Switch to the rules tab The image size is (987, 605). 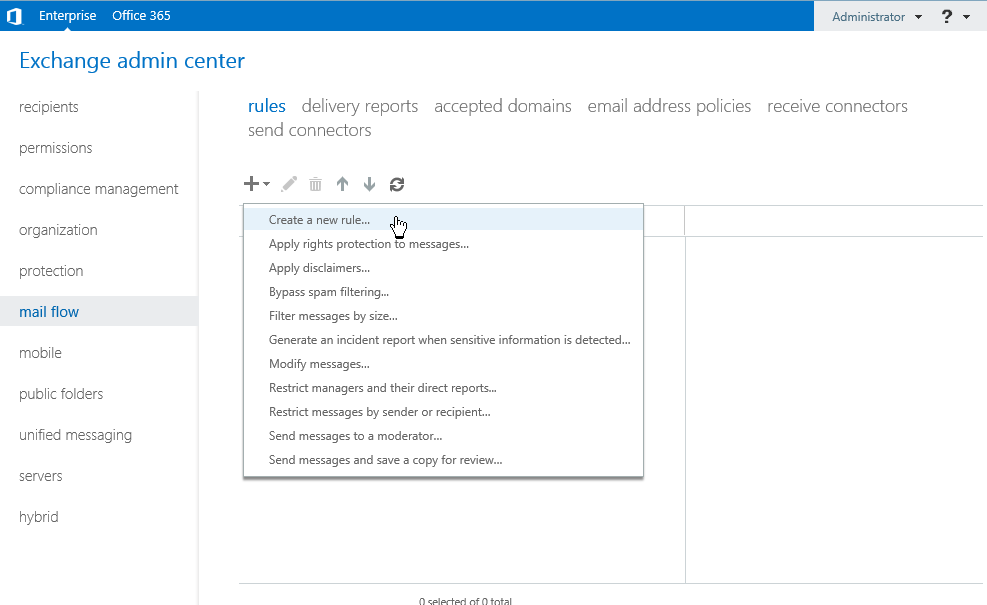tap(267, 106)
